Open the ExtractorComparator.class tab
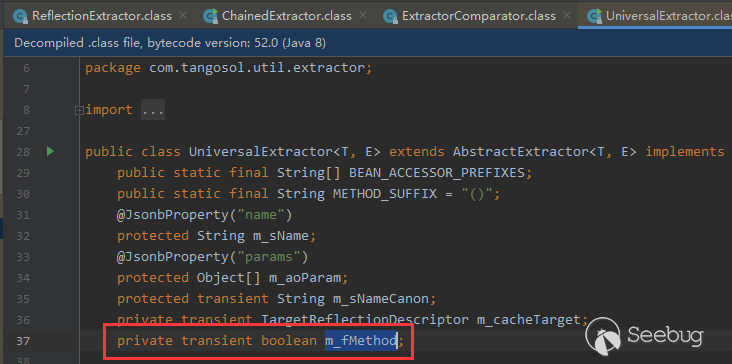Viewport: 732px width, 364px height. click(478, 16)
